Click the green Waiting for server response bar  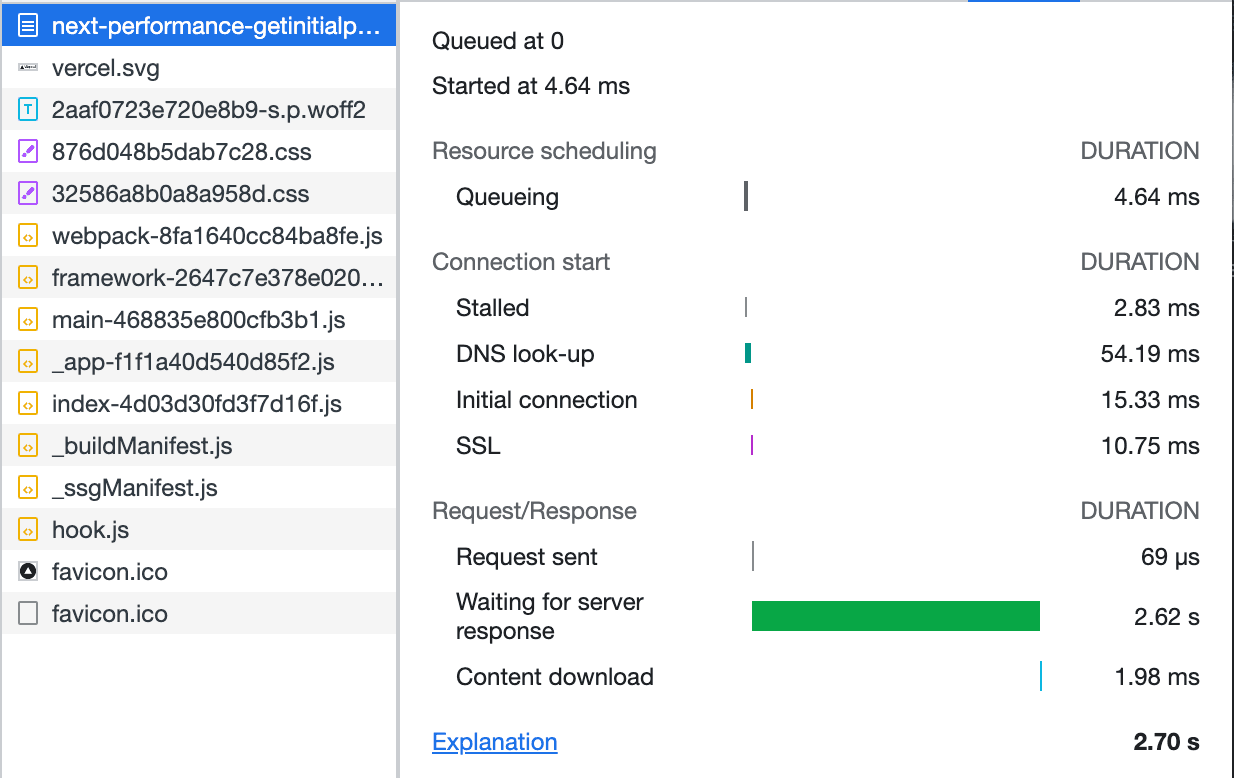point(895,616)
